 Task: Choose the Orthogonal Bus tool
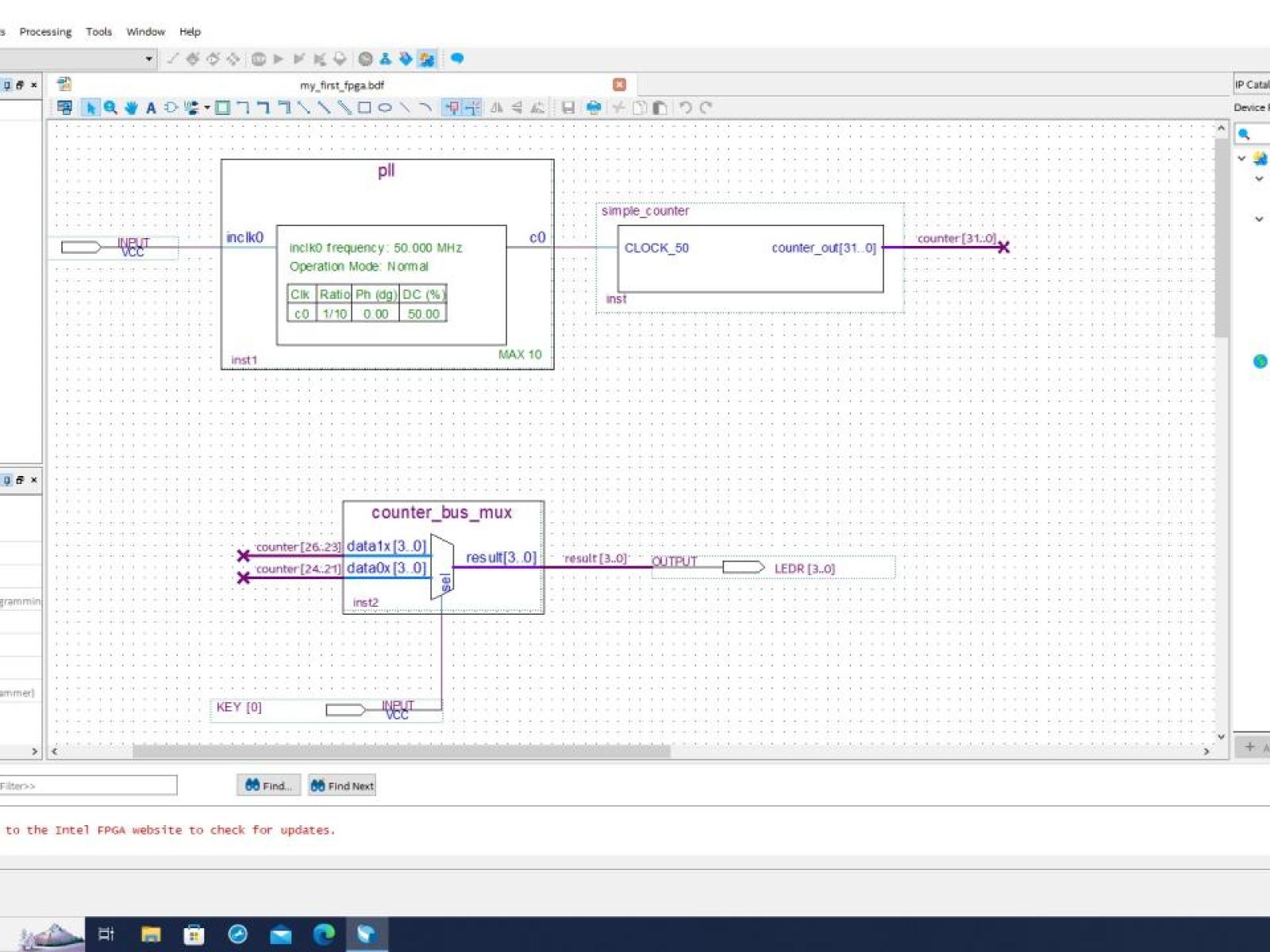(264, 108)
